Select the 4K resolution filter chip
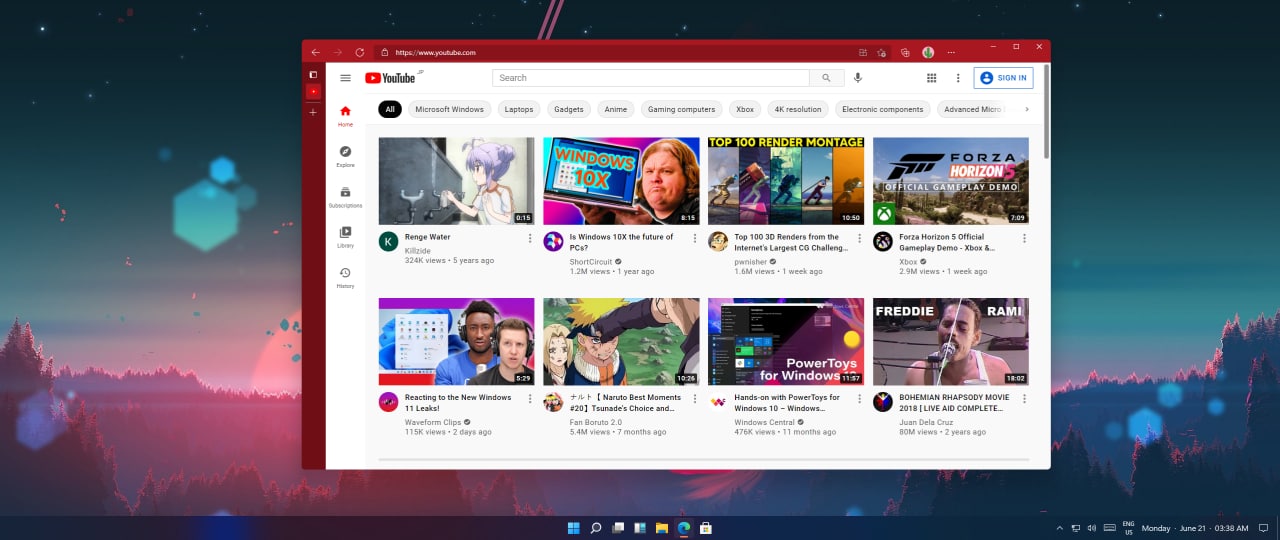Screen dimensions: 1280x540 (798, 109)
